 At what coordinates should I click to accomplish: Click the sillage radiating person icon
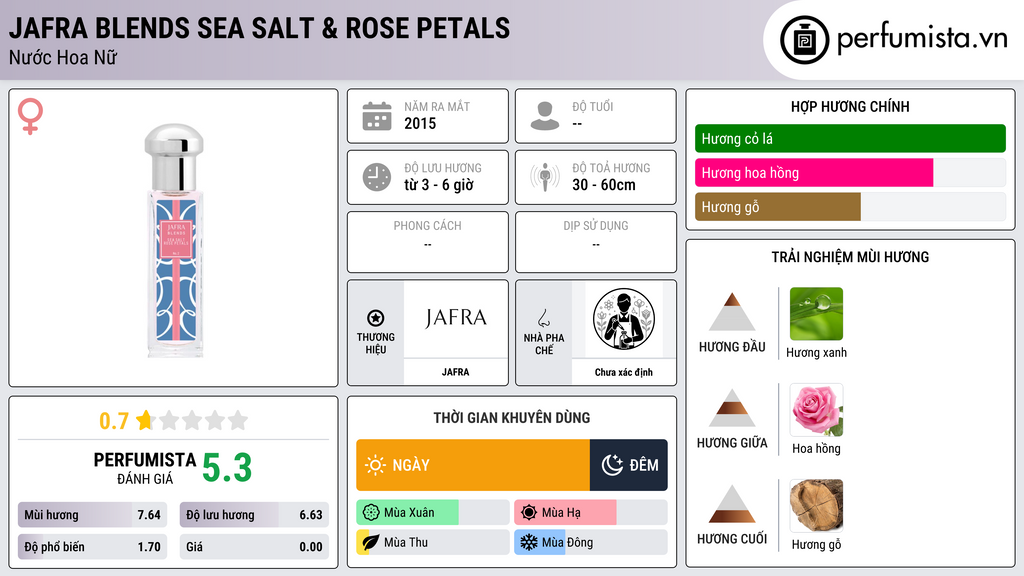pyautogui.click(x=545, y=177)
